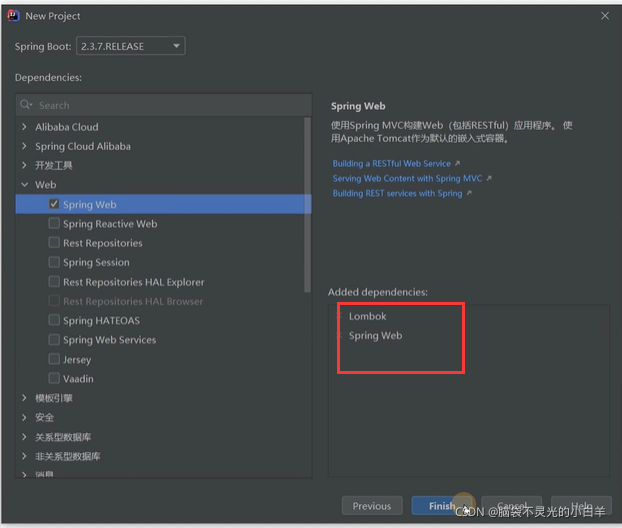Remove Spring Web from added dependencies
The width and height of the screenshot is (622, 528).
340,336
